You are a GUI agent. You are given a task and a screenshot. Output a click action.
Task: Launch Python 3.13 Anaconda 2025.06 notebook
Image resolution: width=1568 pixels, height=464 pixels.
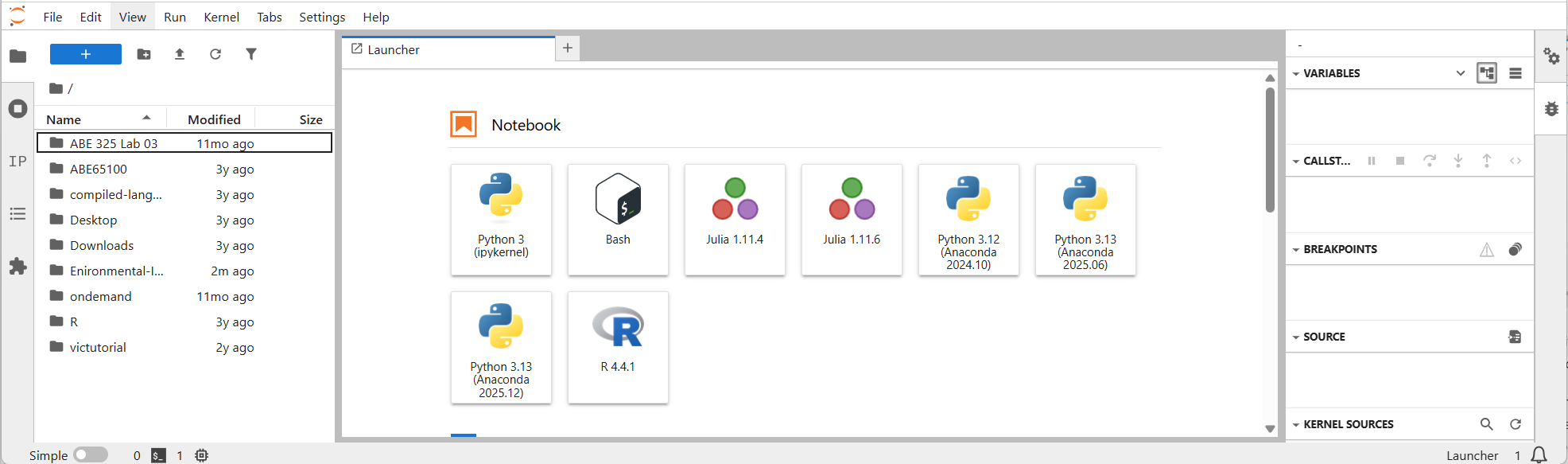[1085, 220]
